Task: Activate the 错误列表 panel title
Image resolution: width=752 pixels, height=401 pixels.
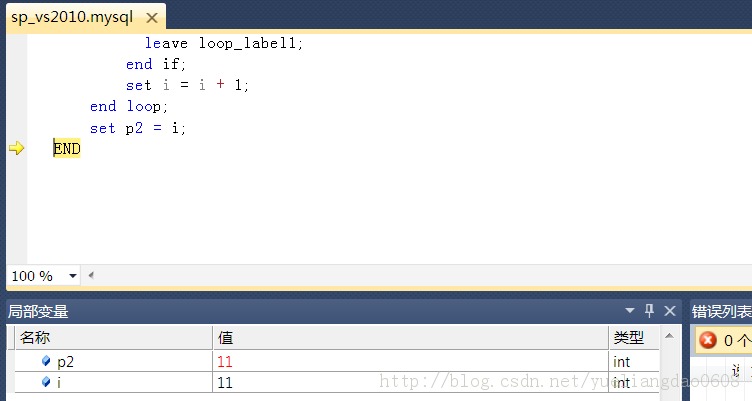Action: click(x=721, y=311)
